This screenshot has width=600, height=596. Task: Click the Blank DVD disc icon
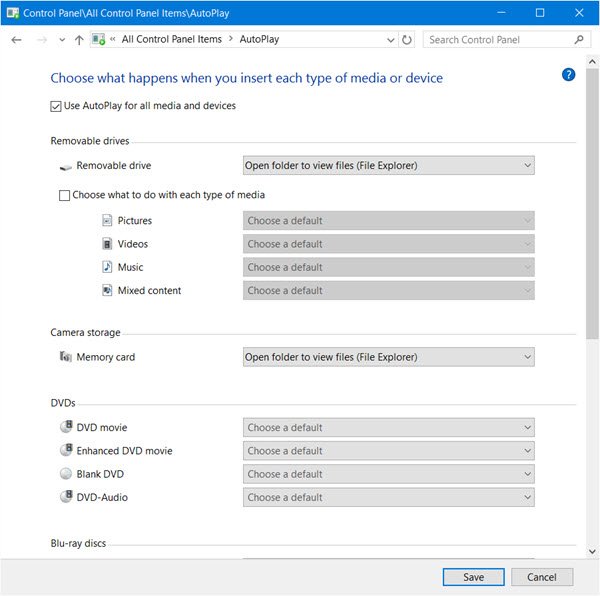coord(66,474)
